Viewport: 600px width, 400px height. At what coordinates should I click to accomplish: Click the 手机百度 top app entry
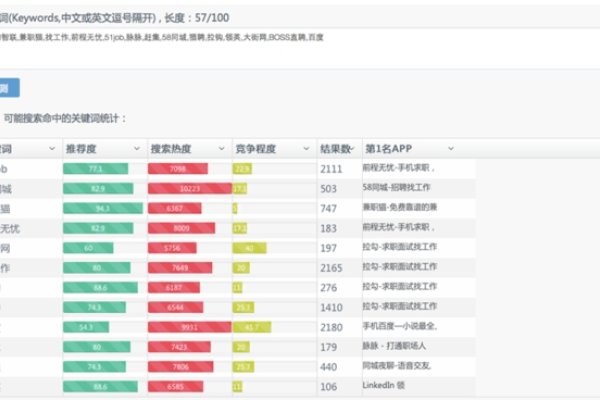click(400, 326)
